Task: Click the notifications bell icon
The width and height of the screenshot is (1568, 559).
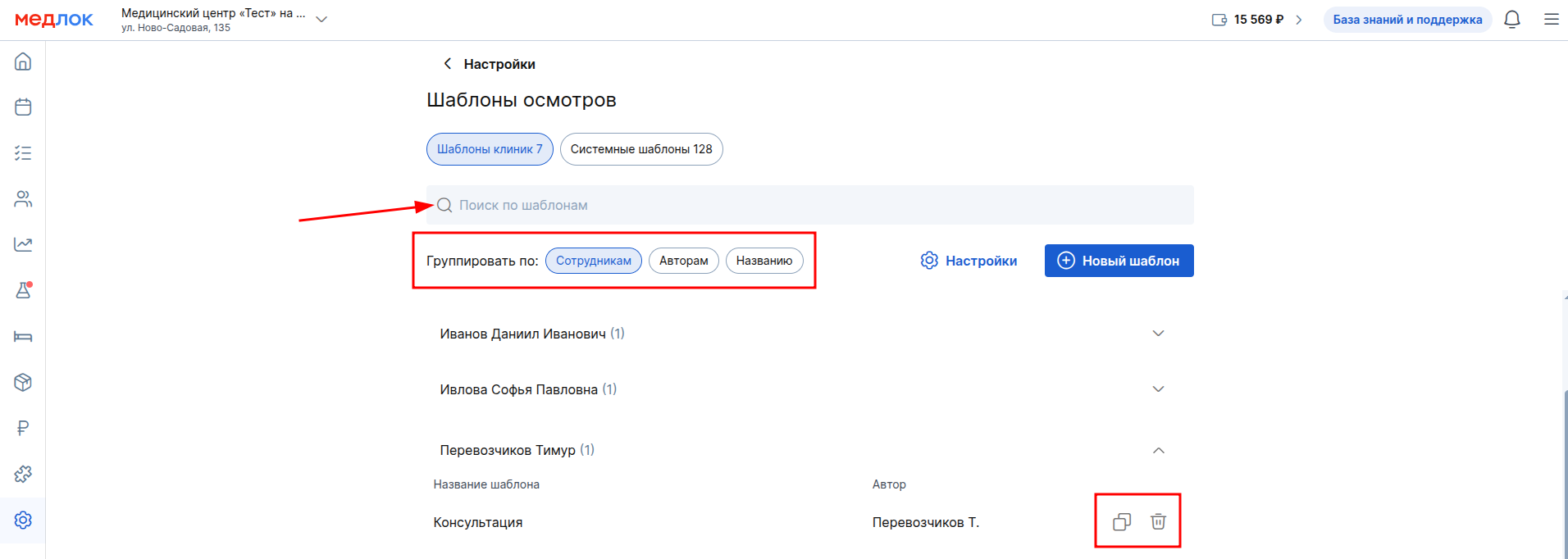Action: 1511,20
